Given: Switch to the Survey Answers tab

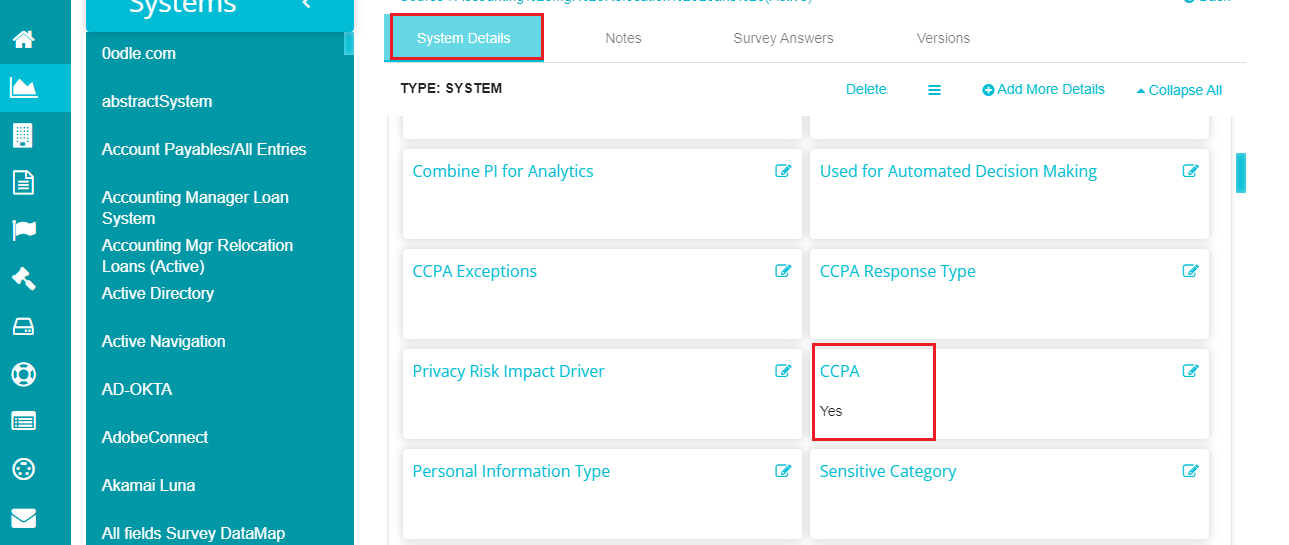Looking at the screenshot, I should 783,38.
